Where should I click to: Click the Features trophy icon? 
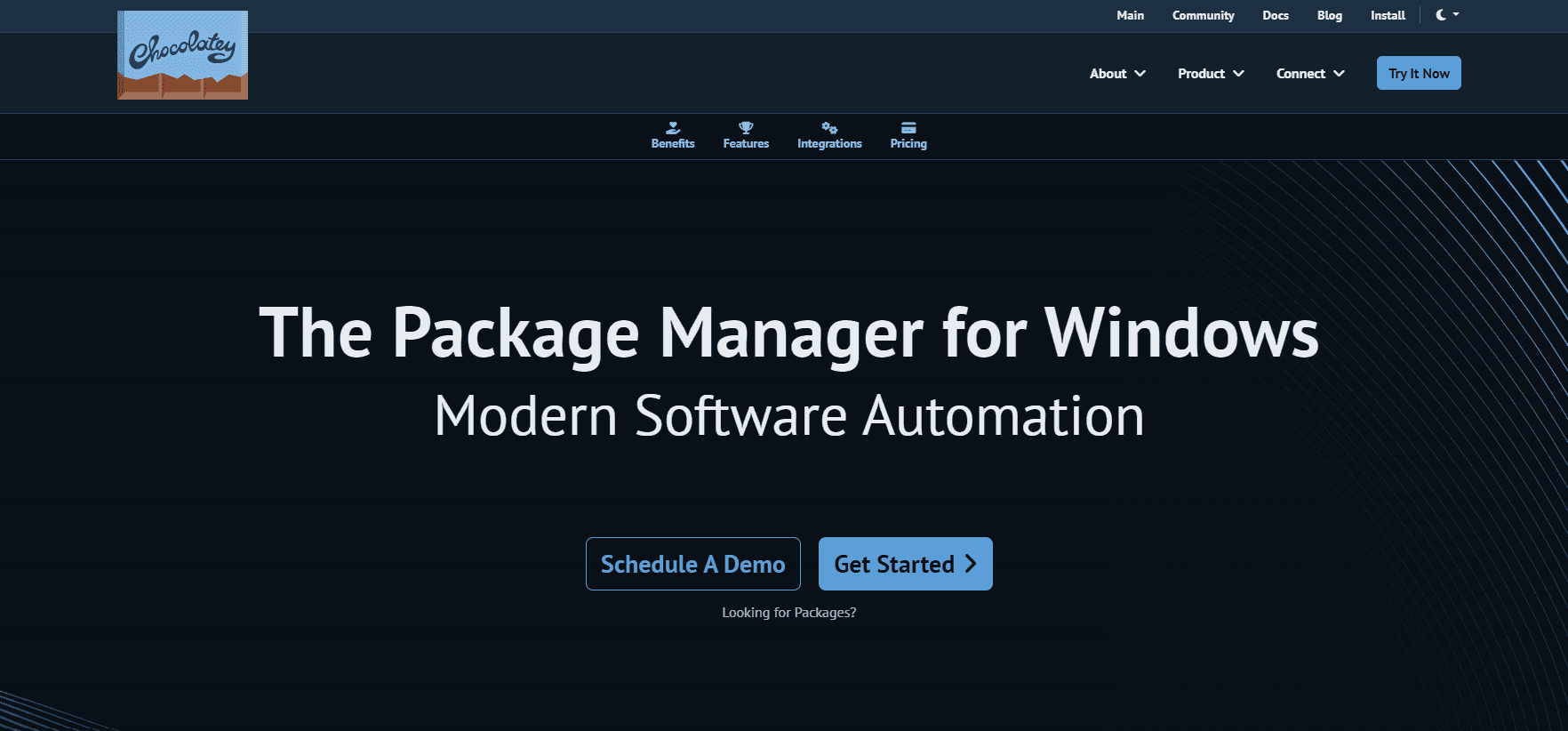click(x=746, y=128)
